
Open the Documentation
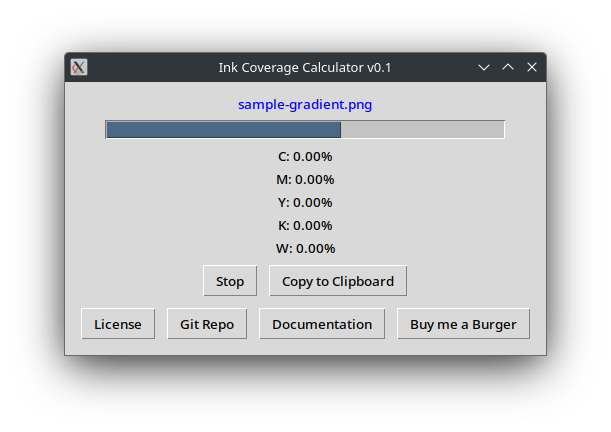click(322, 324)
